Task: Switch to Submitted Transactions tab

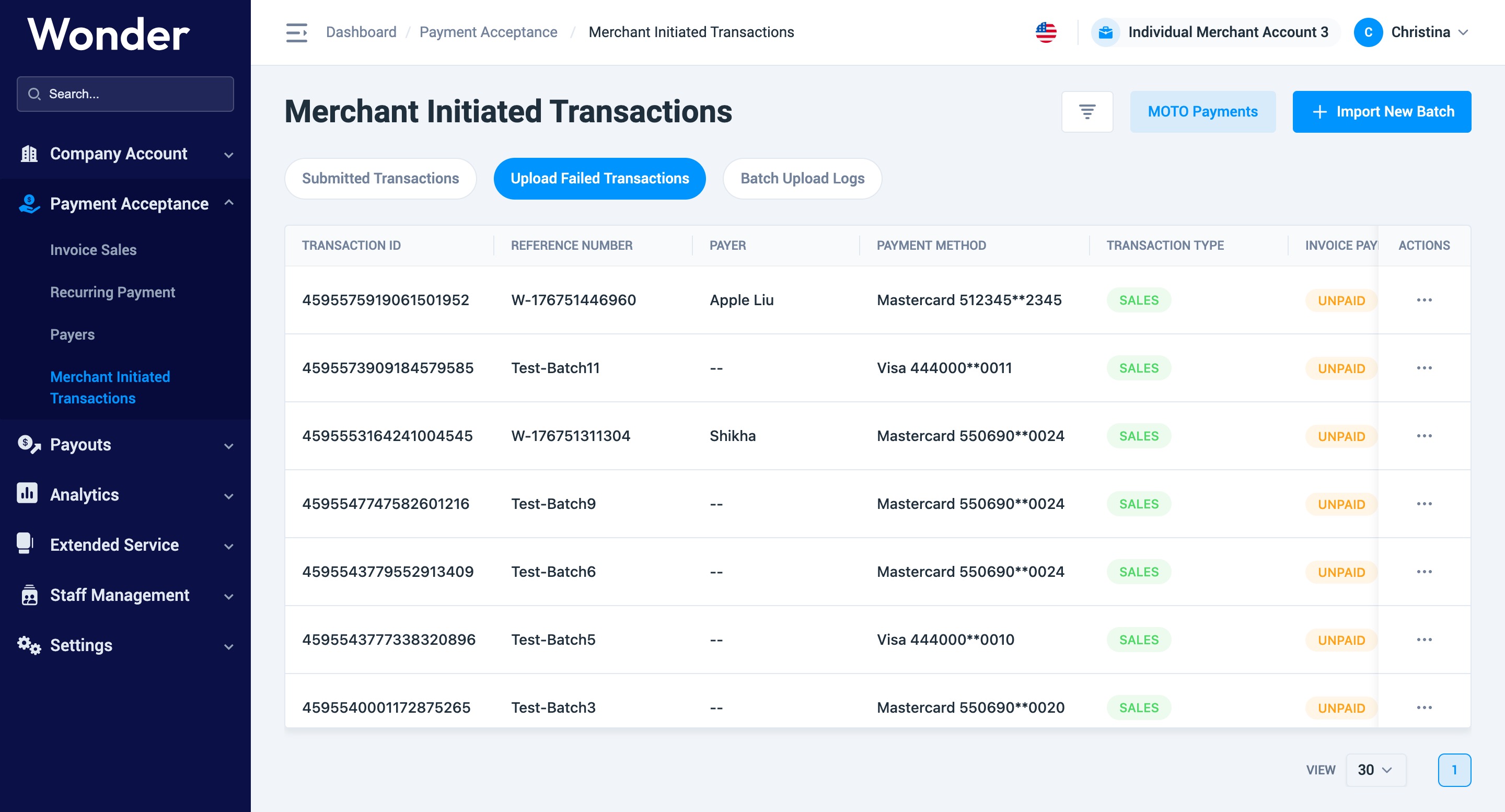Action: click(380, 178)
